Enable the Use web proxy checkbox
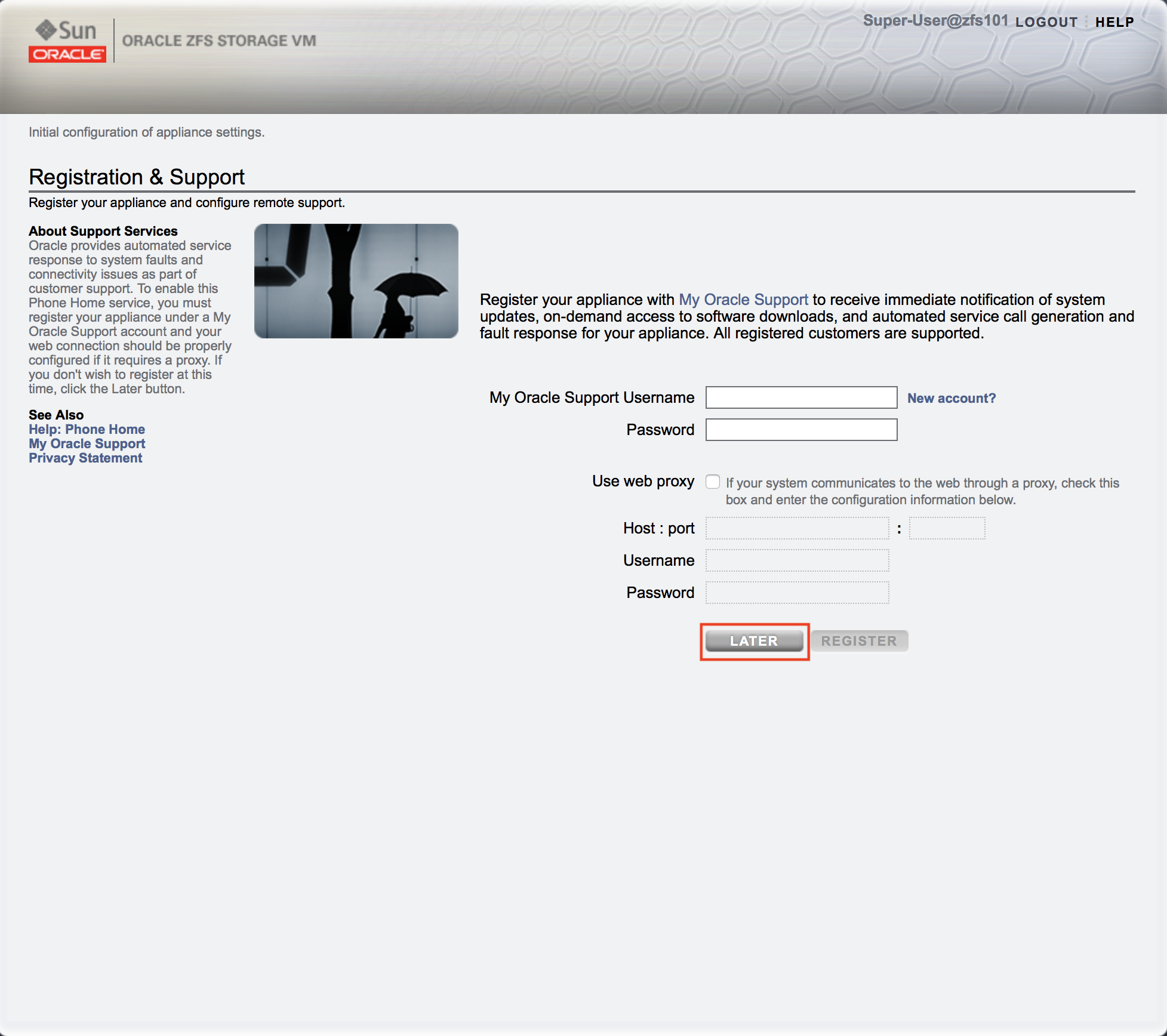This screenshot has height=1036, width=1167. point(713,482)
